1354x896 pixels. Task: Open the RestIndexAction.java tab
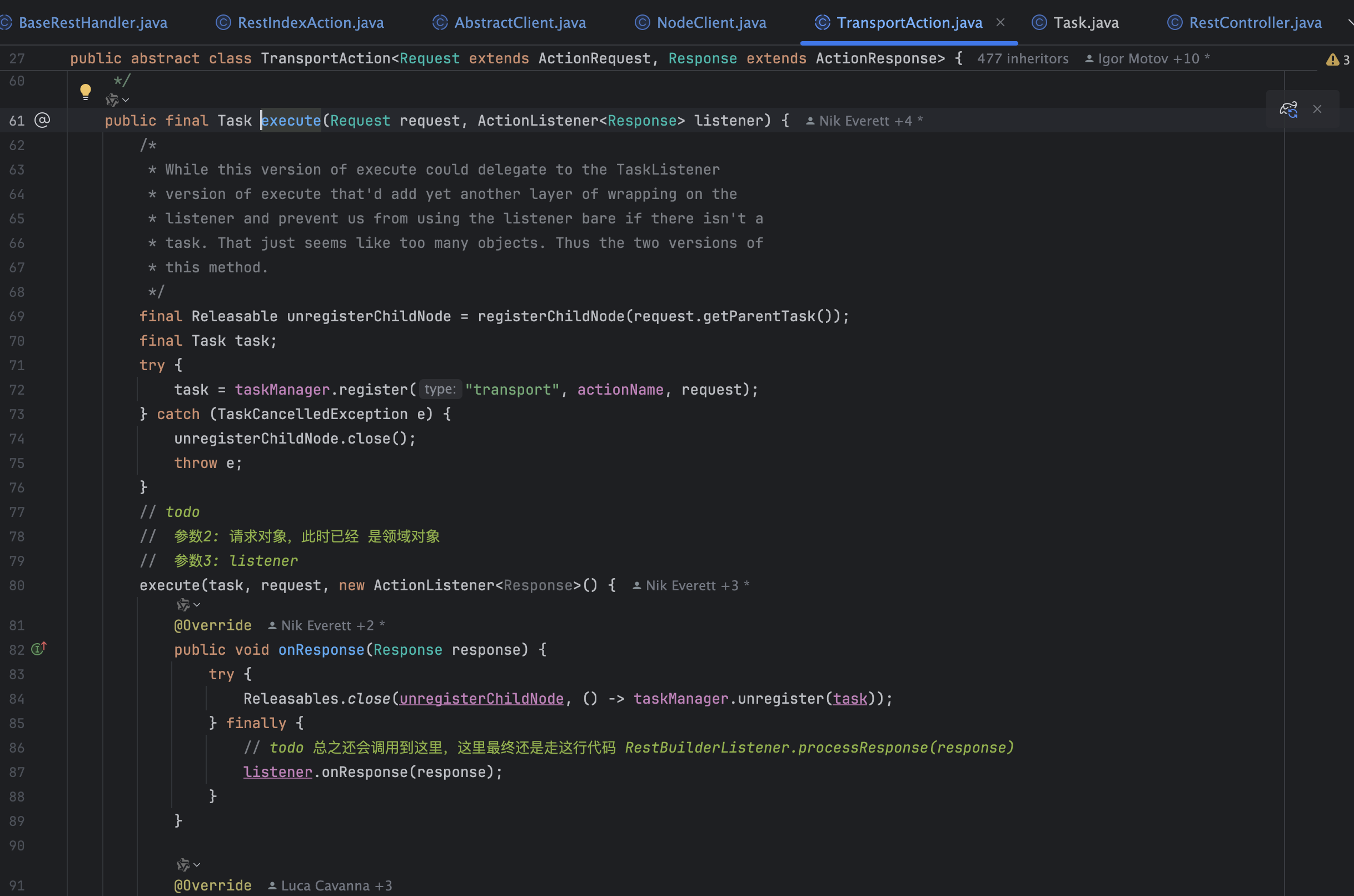click(x=310, y=23)
